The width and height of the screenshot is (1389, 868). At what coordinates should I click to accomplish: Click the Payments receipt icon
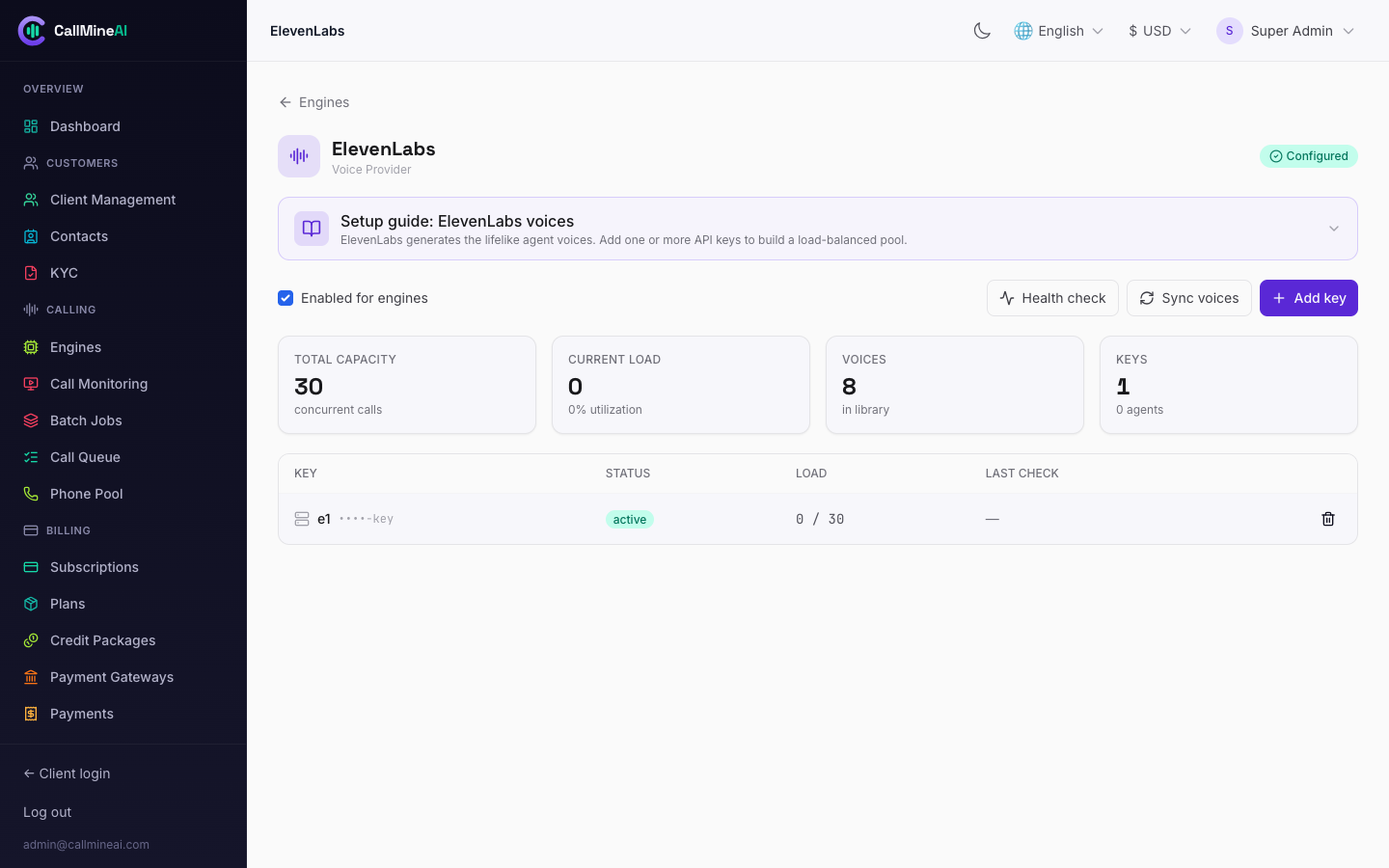31,714
